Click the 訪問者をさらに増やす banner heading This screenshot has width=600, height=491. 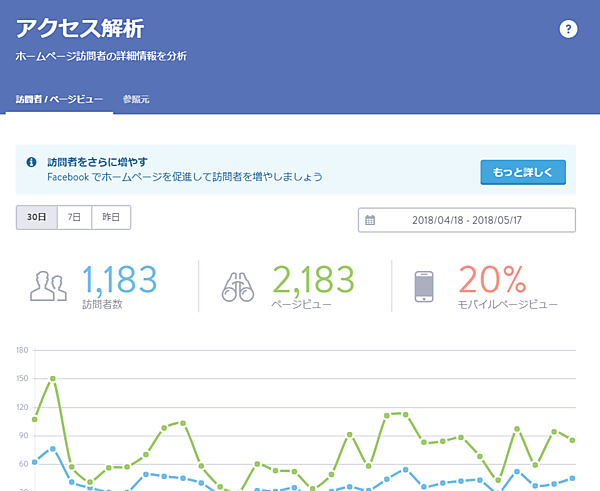(x=98, y=160)
